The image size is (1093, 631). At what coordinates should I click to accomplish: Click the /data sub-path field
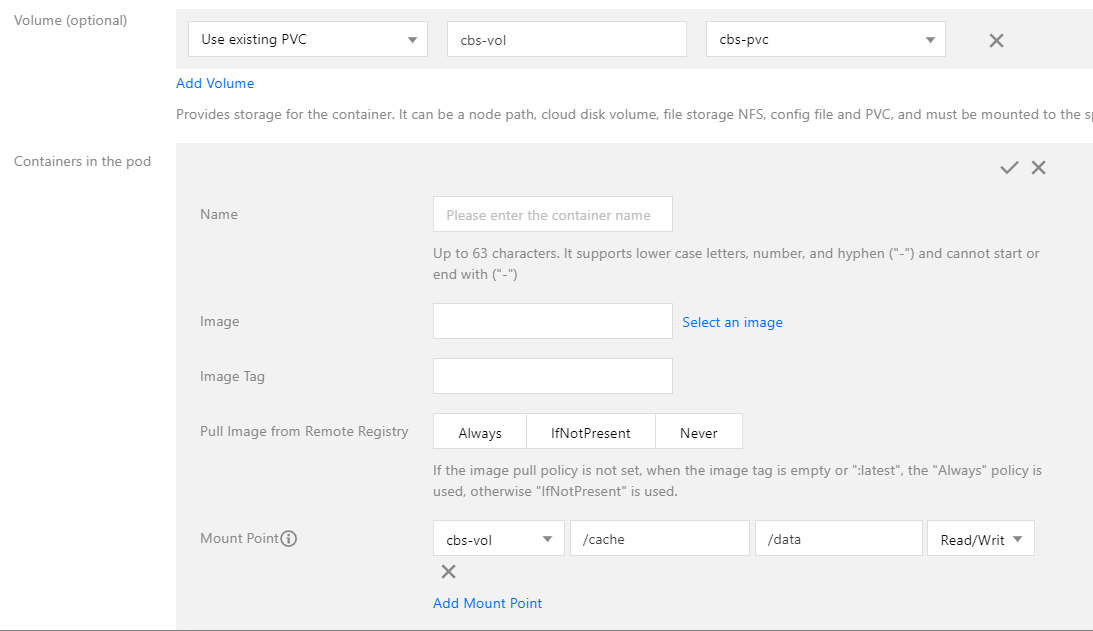click(838, 539)
